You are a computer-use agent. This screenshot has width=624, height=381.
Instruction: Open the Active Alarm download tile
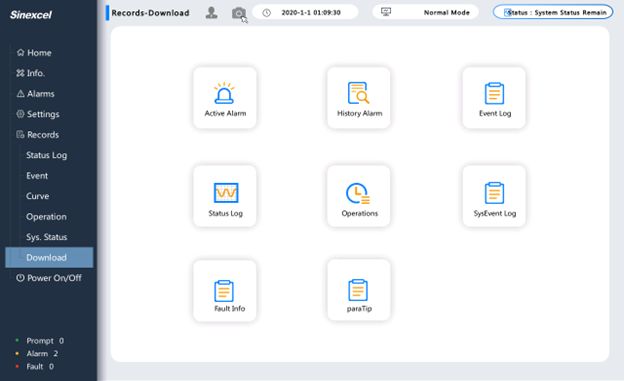(225, 98)
